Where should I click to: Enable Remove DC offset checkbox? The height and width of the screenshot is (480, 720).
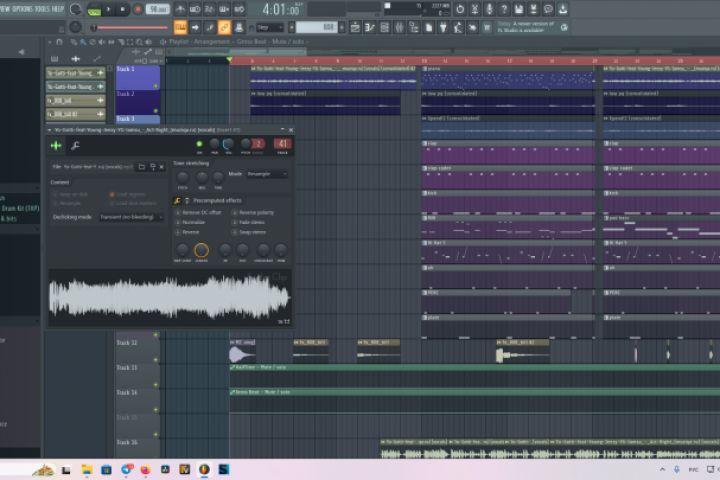coord(178,213)
